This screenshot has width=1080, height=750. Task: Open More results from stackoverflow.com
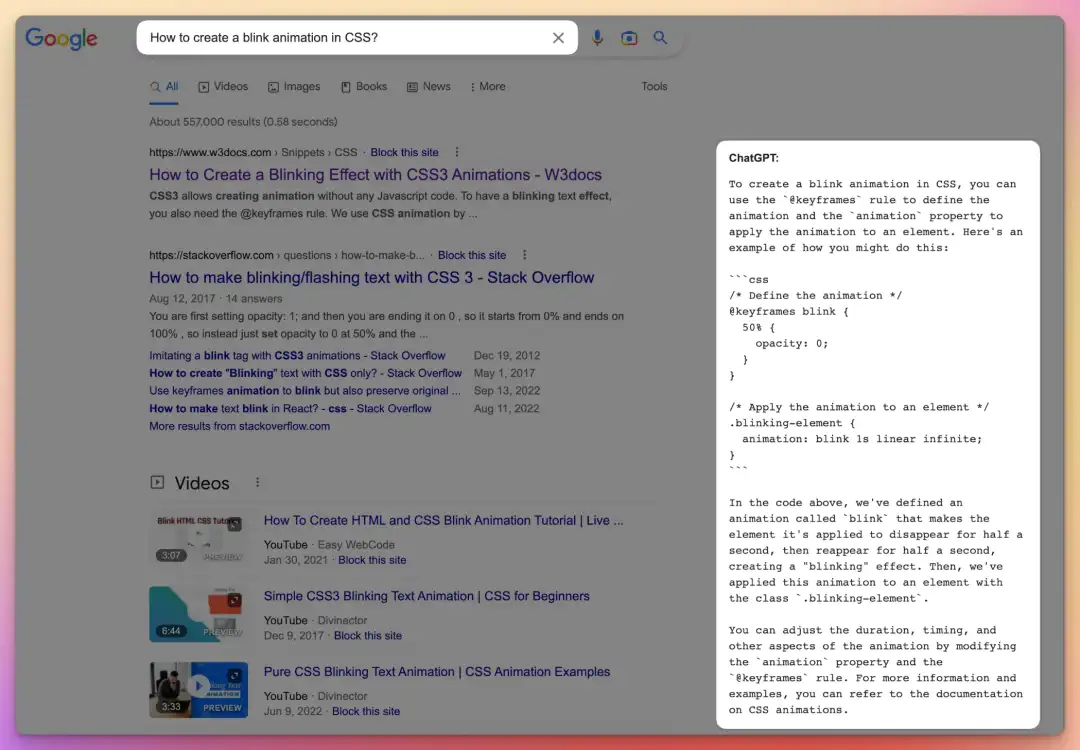coord(240,426)
